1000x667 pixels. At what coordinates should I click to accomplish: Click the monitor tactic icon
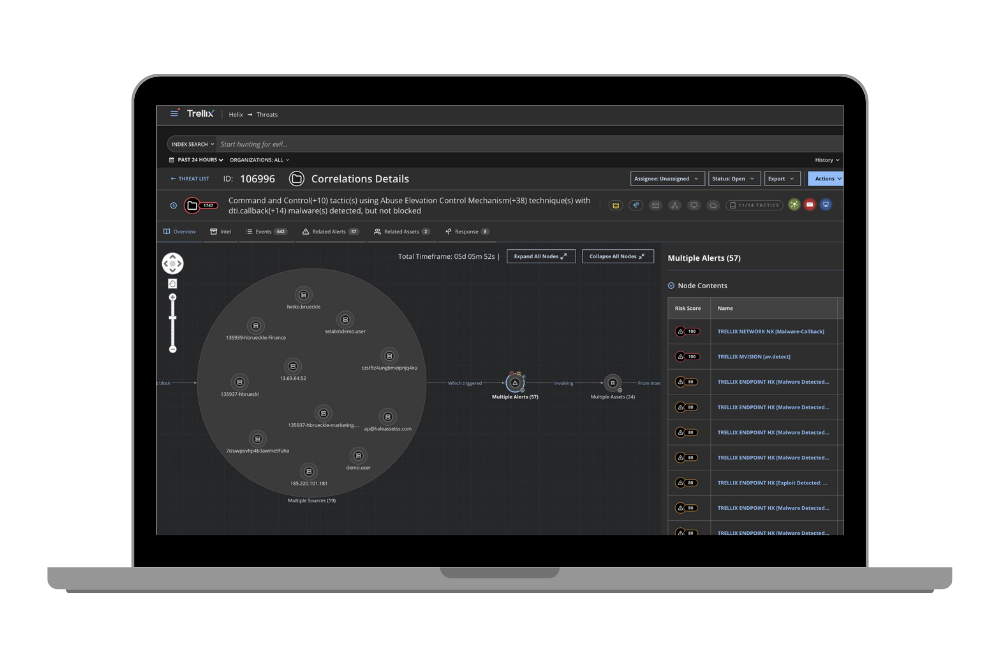pos(694,205)
